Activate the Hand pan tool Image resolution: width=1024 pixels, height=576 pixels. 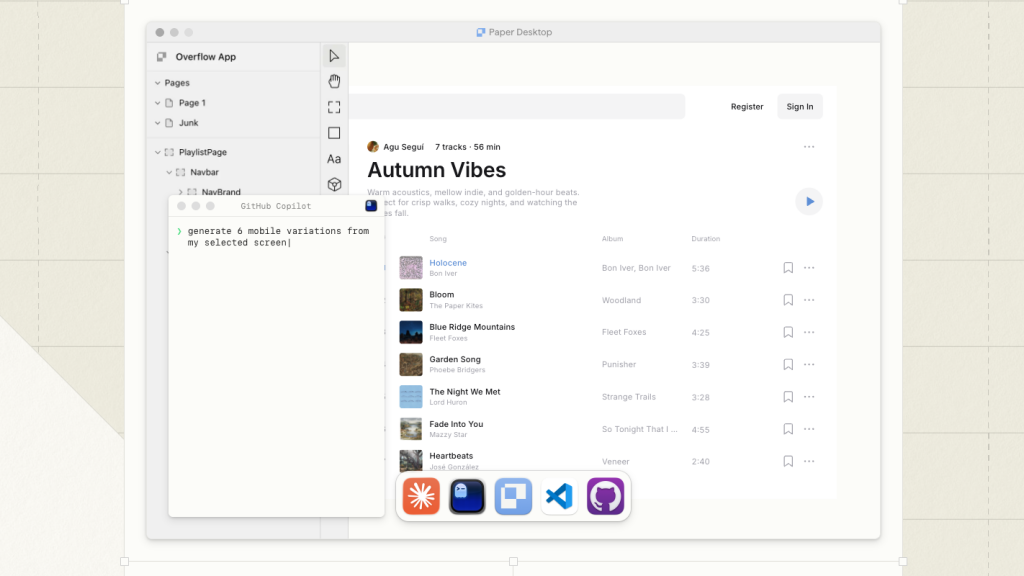[334, 81]
